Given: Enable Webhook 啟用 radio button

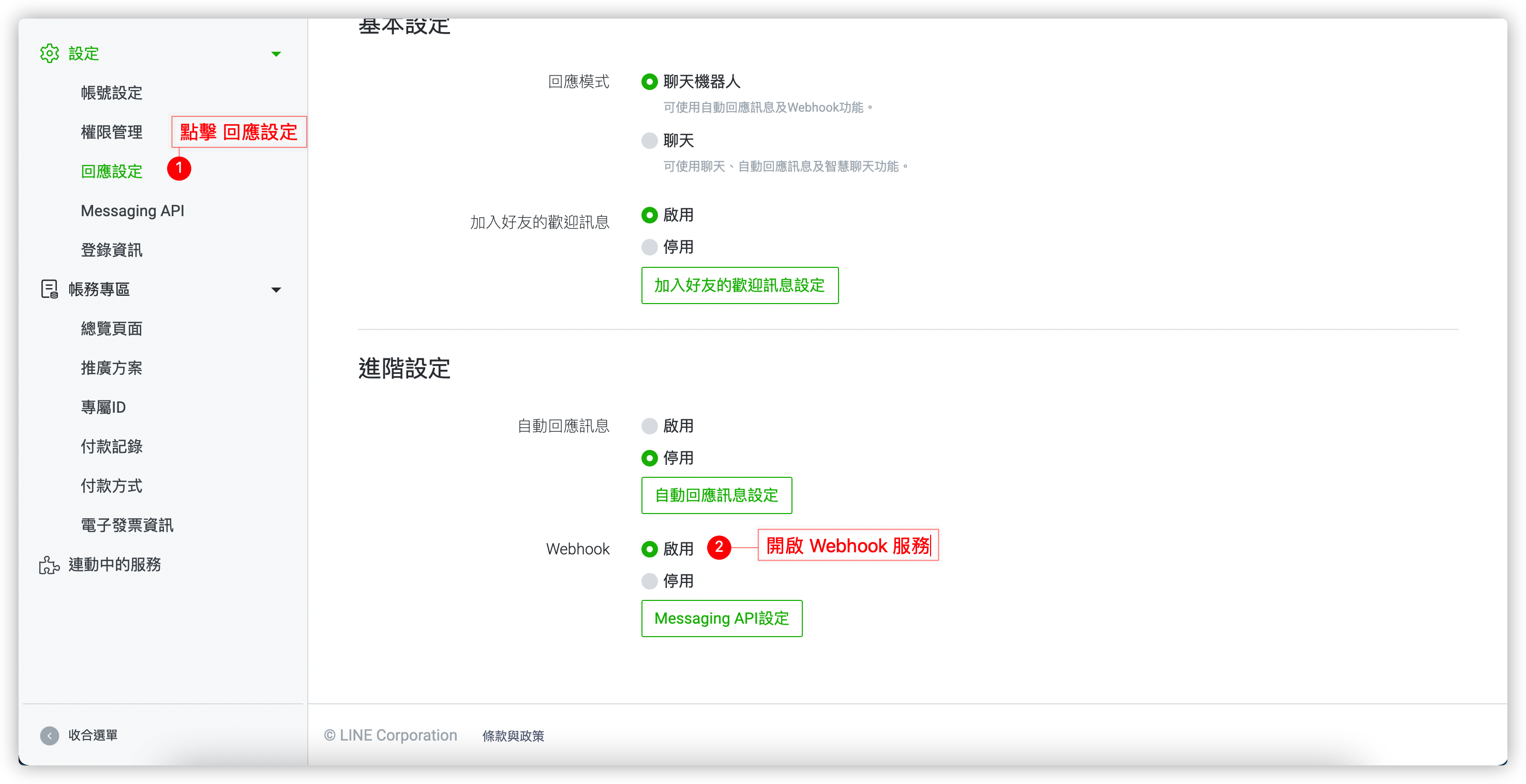Looking at the screenshot, I should point(649,549).
